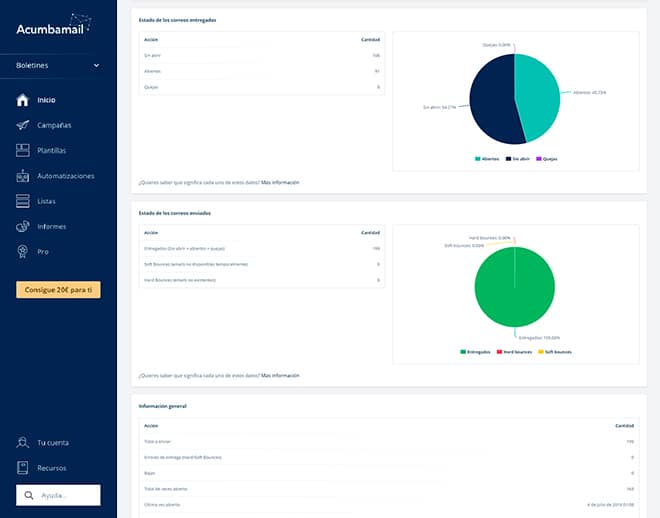The image size is (660, 518).
Task: Select the Pro badge icon
Action: tap(23, 251)
